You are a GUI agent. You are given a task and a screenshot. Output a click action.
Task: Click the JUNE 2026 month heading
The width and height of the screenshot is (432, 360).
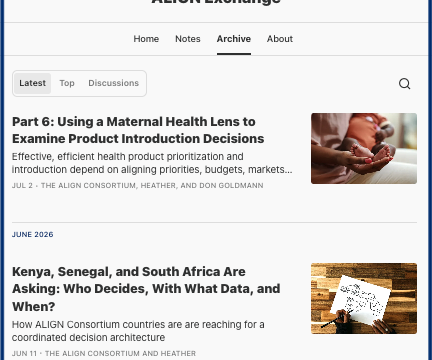coord(33,234)
